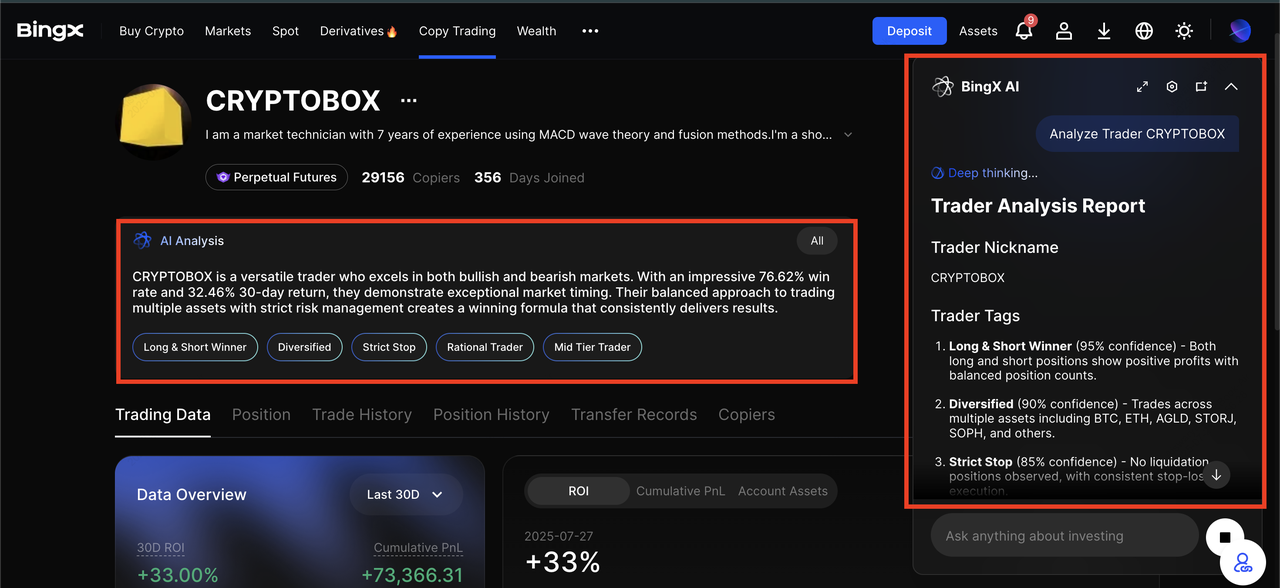This screenshot has width=1280, height=588.
Task: Switch chart to Cumulative PnL
Action: [681, 491]
